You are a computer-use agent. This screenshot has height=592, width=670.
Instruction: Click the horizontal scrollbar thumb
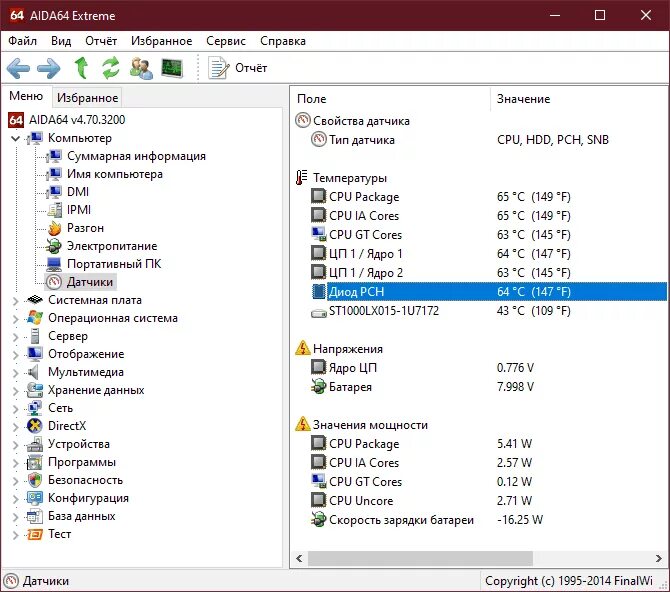click(420, 558)
